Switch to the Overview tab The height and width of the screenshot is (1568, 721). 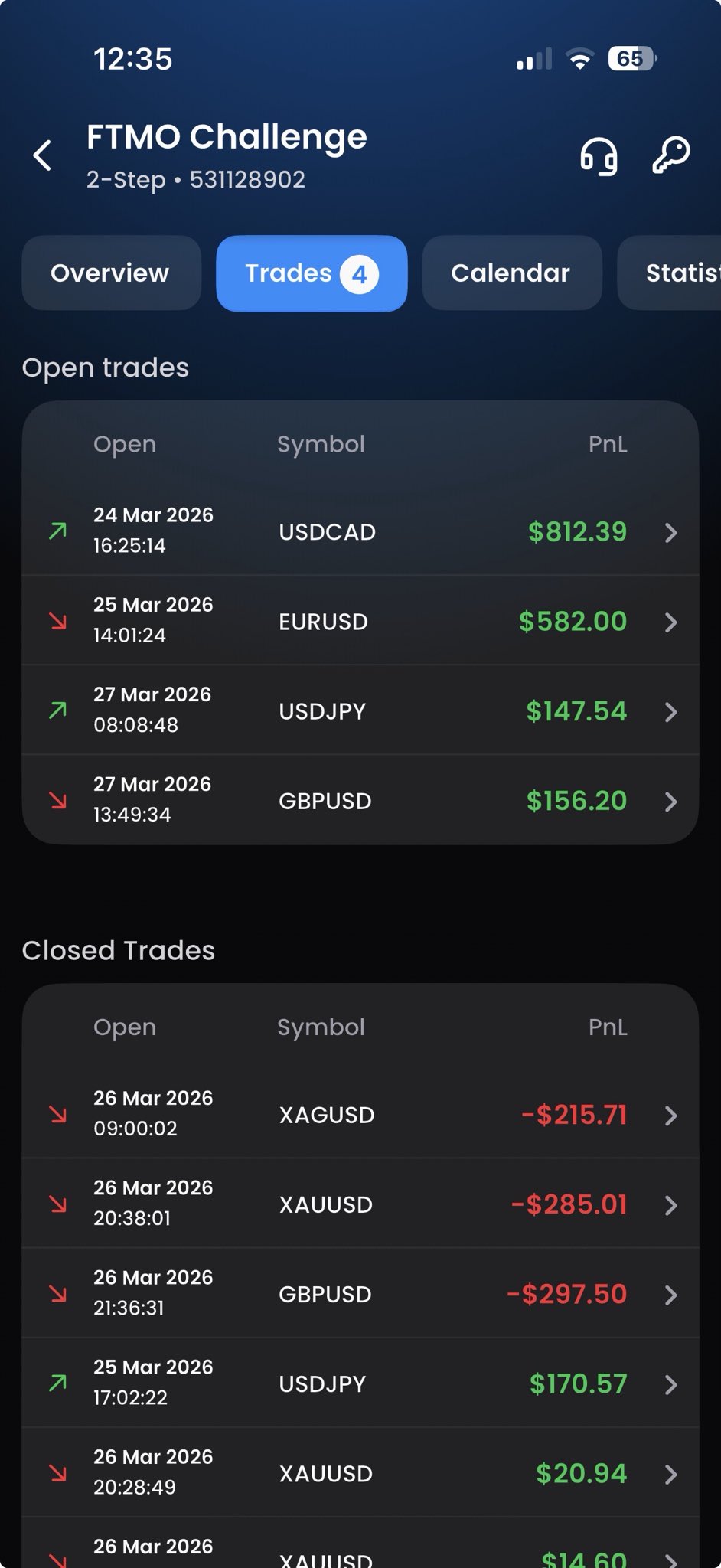110,273
